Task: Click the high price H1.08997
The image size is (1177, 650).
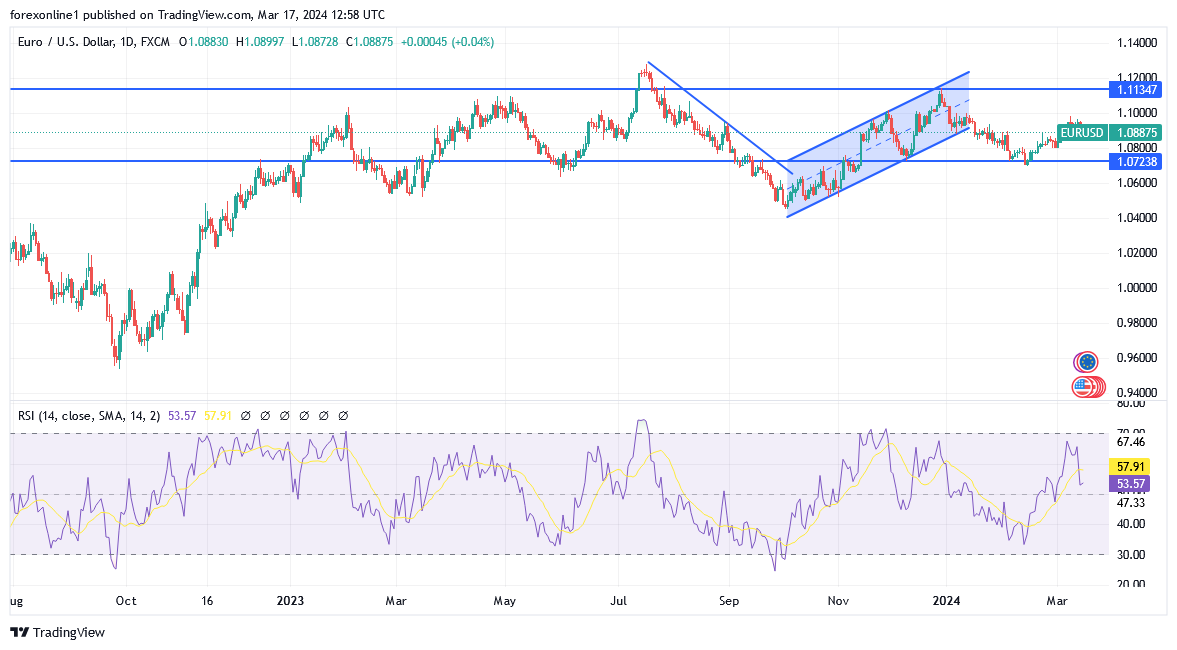Action: 260,42
